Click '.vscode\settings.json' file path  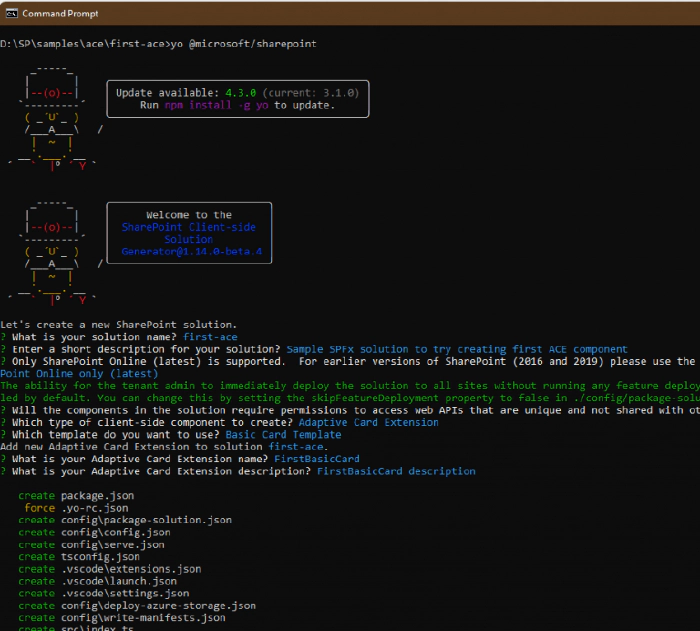125,593
